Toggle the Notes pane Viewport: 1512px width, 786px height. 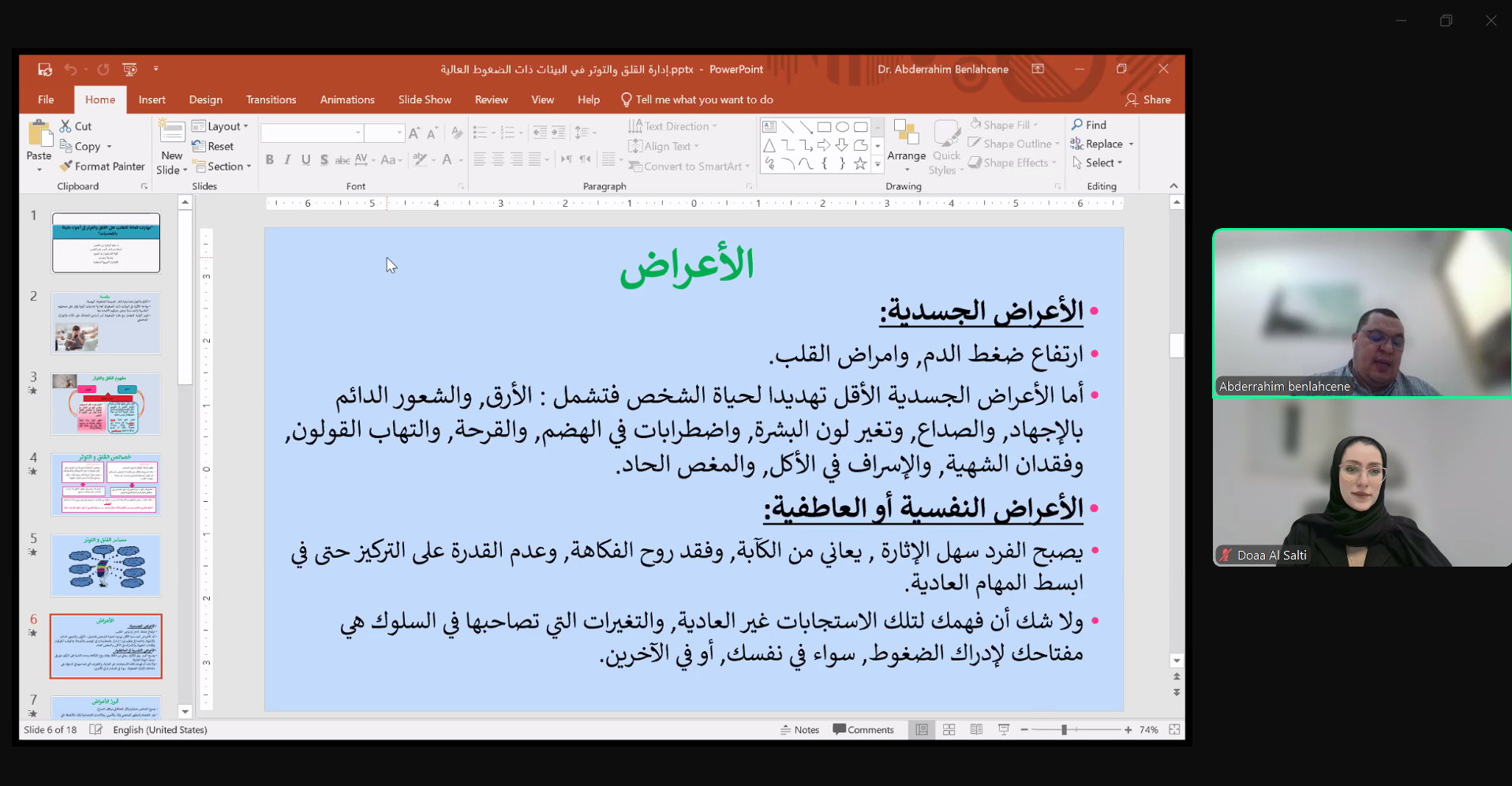[799, 730]
